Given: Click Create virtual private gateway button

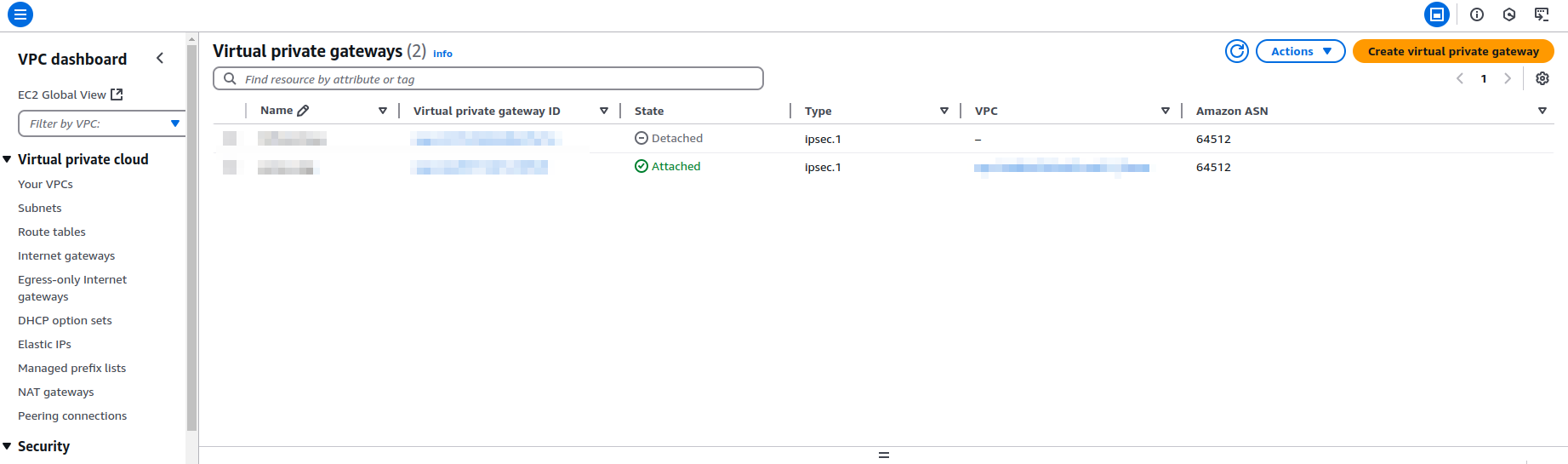Looking at the screenshot, I should tap(1453, 51).
